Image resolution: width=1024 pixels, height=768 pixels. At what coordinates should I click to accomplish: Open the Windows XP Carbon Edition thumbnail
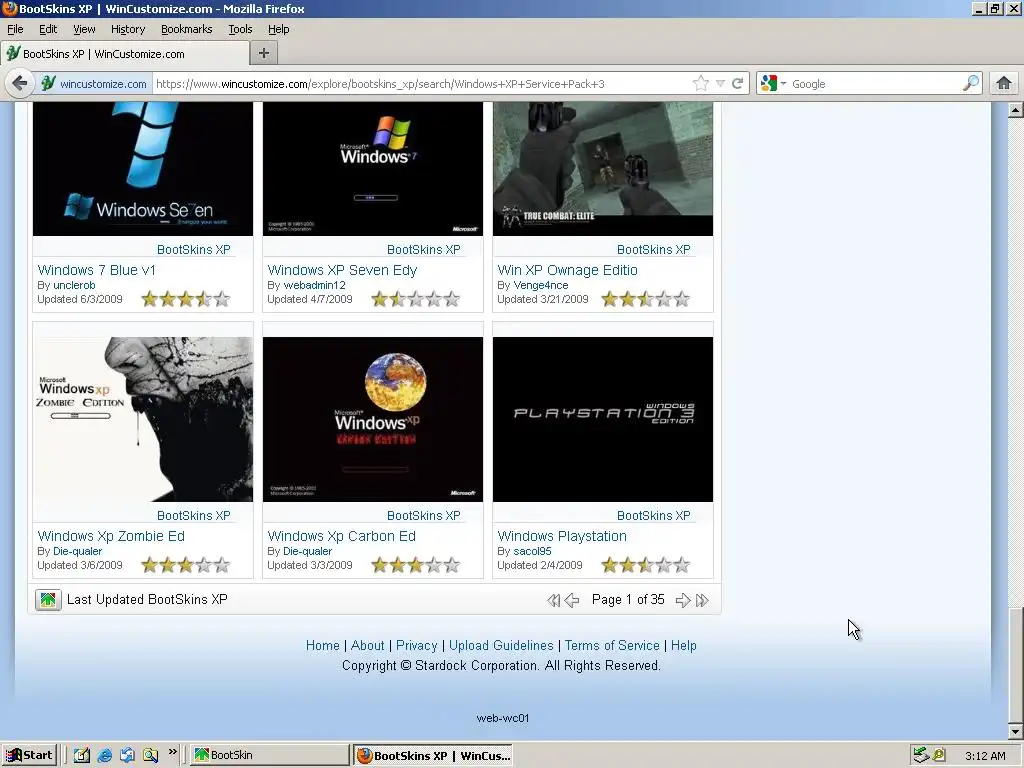click(373, 419)
